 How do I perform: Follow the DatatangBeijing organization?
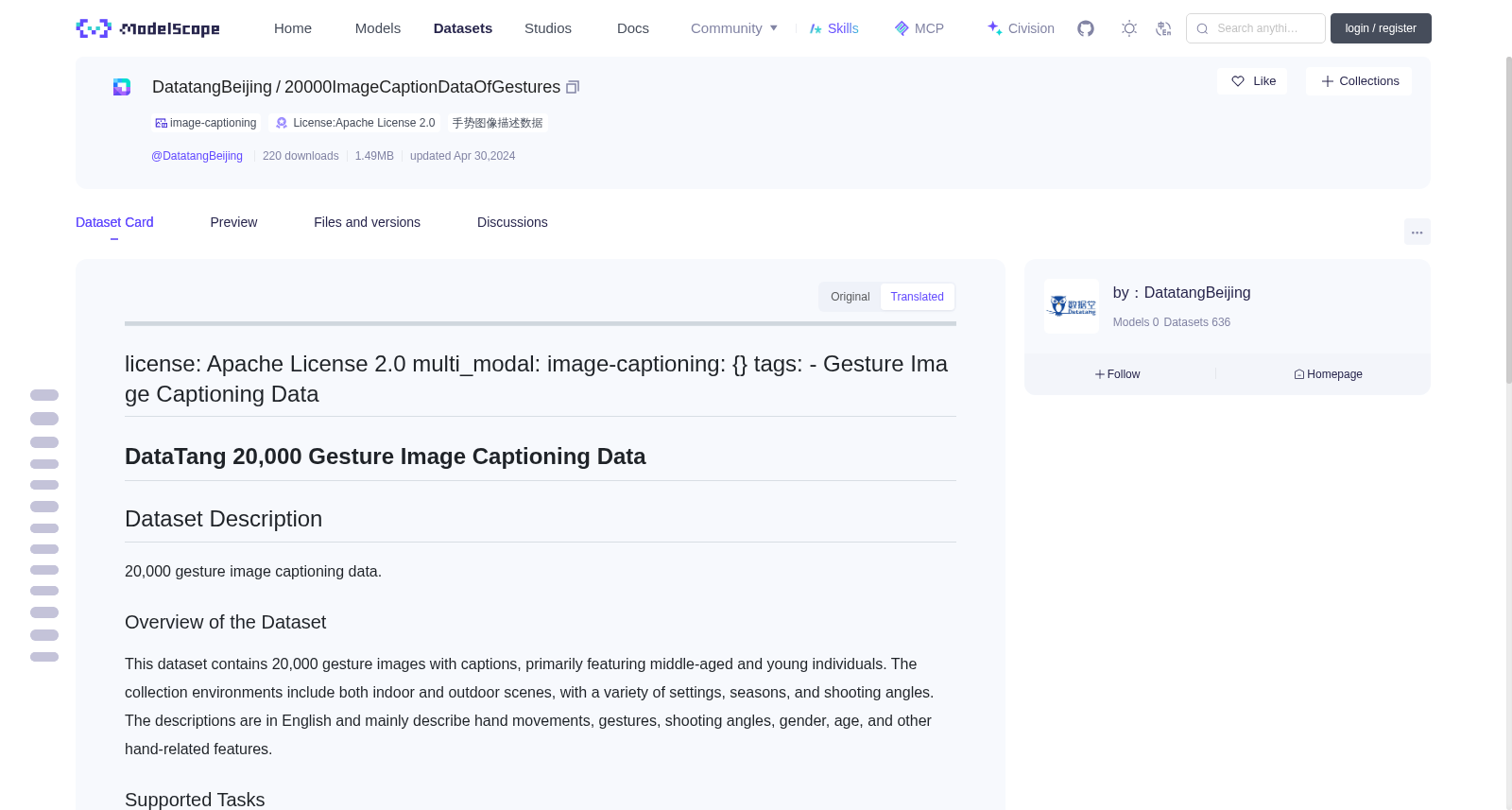1118,374
